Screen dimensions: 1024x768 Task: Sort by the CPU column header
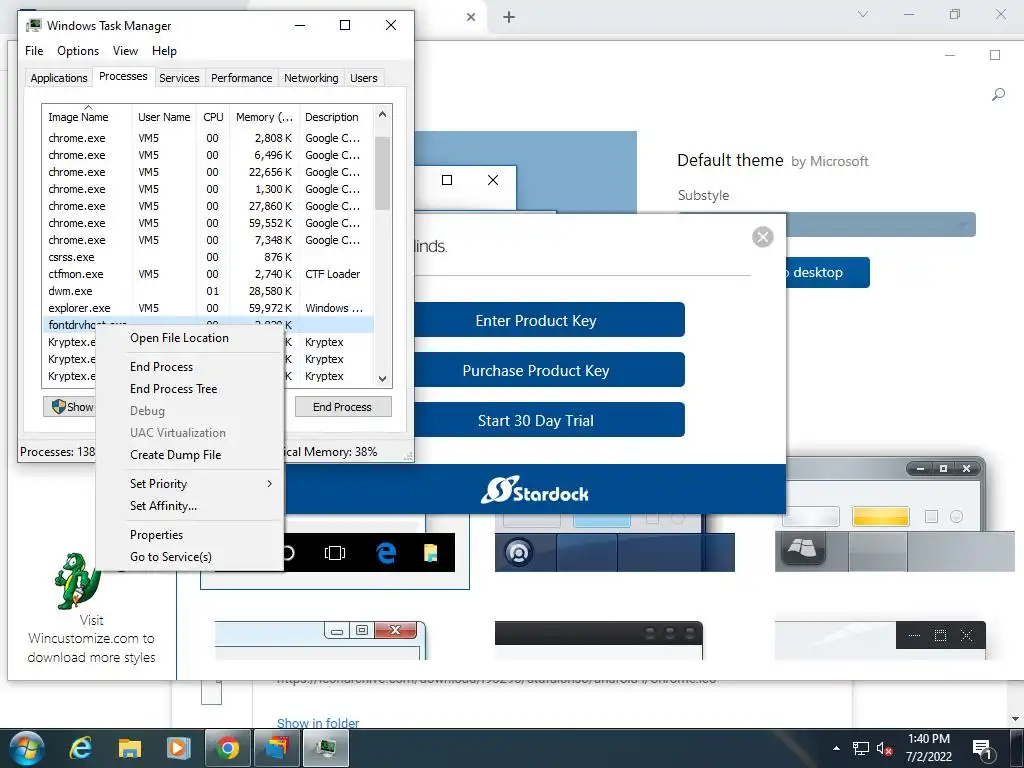pyautogui.click(x=214, y=117)
